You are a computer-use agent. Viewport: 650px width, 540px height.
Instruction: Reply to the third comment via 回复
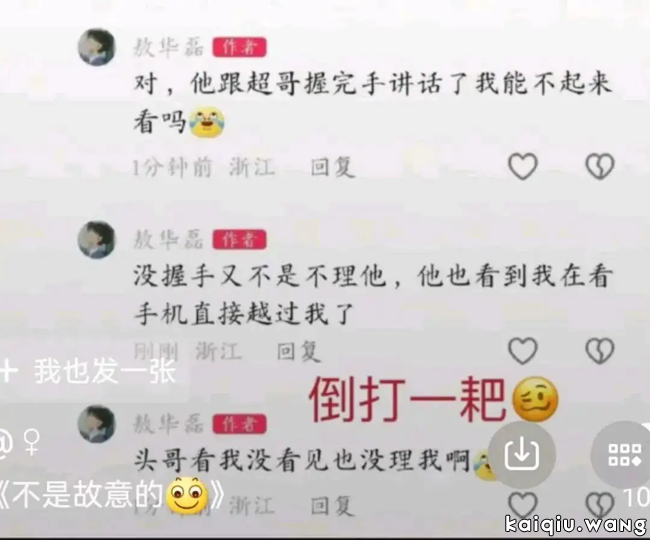point(332,506)
